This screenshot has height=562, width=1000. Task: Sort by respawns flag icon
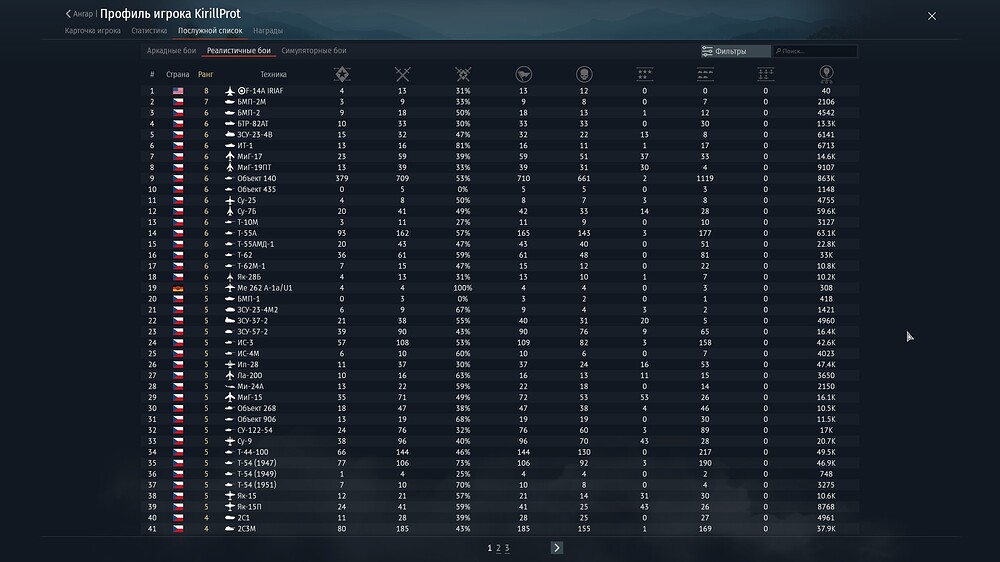tap(524, 75)
